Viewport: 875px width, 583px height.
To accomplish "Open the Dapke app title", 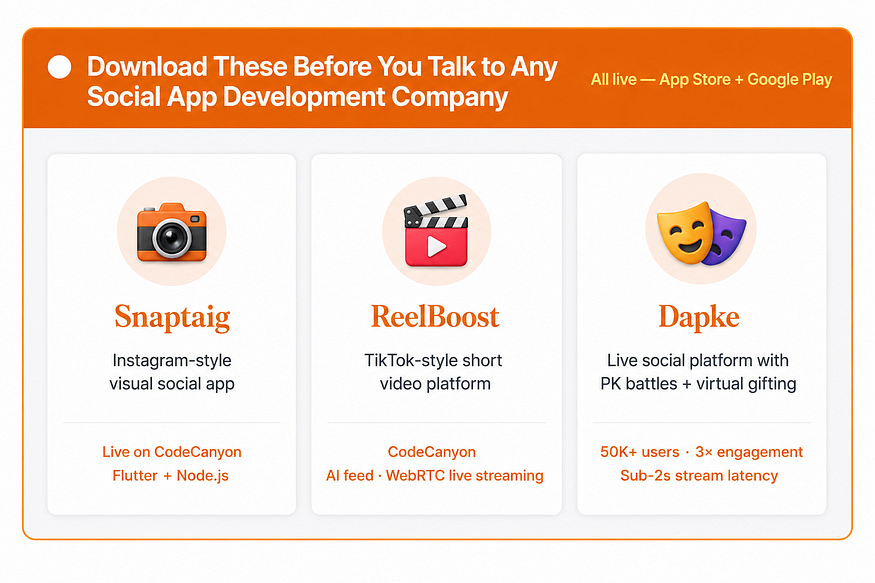I will 699,317.
